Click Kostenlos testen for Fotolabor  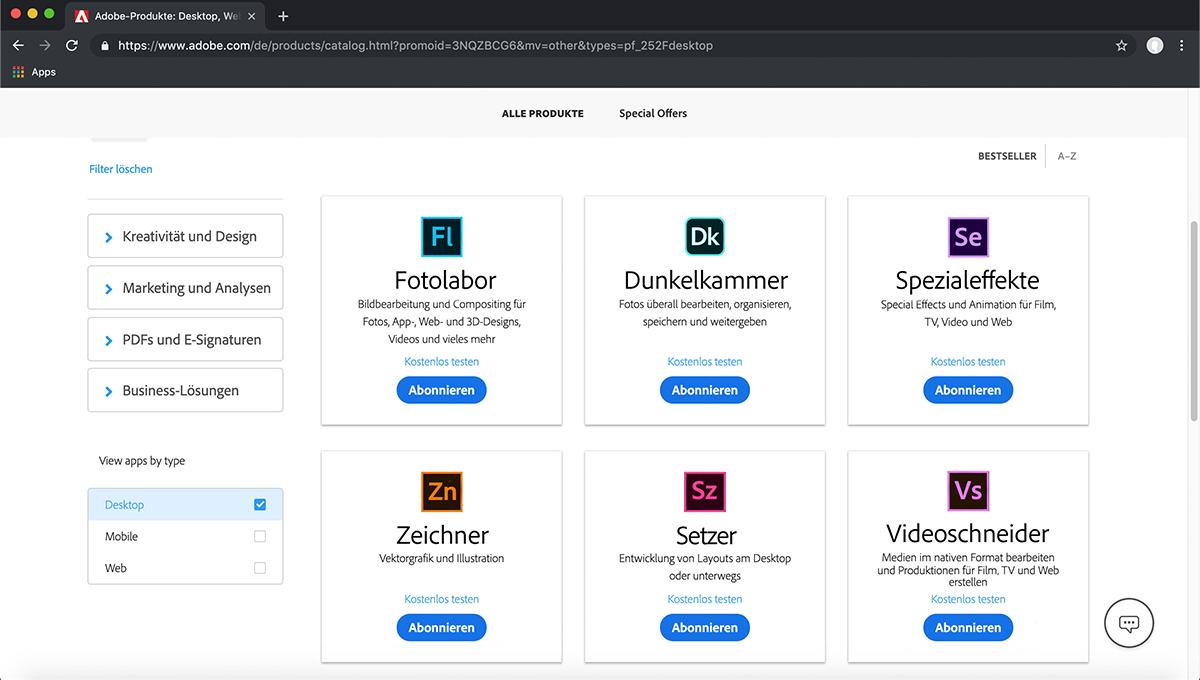pos(442,362)
